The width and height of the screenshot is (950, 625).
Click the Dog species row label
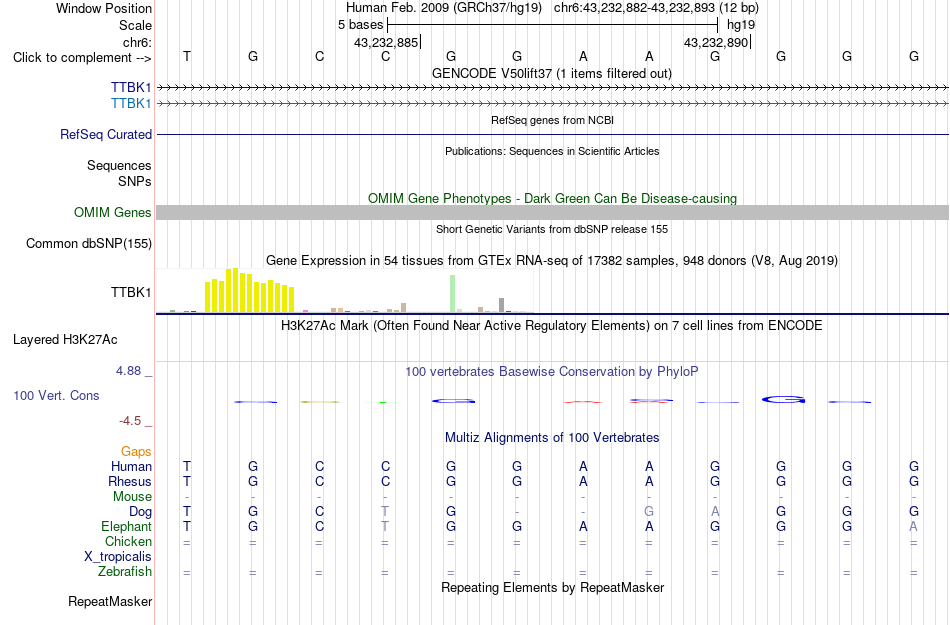pyautogui.click(x=141, y=512)
